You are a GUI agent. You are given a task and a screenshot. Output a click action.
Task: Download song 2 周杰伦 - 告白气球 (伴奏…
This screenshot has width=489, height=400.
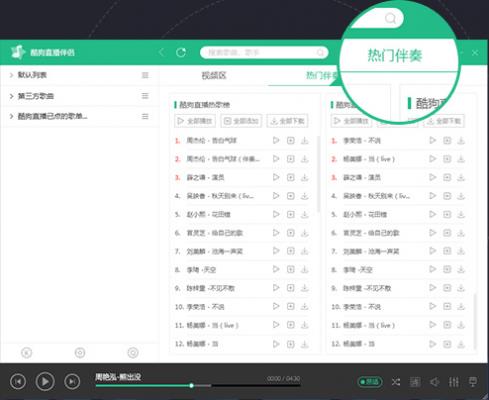pyautogui.click(x=305, y=159)
